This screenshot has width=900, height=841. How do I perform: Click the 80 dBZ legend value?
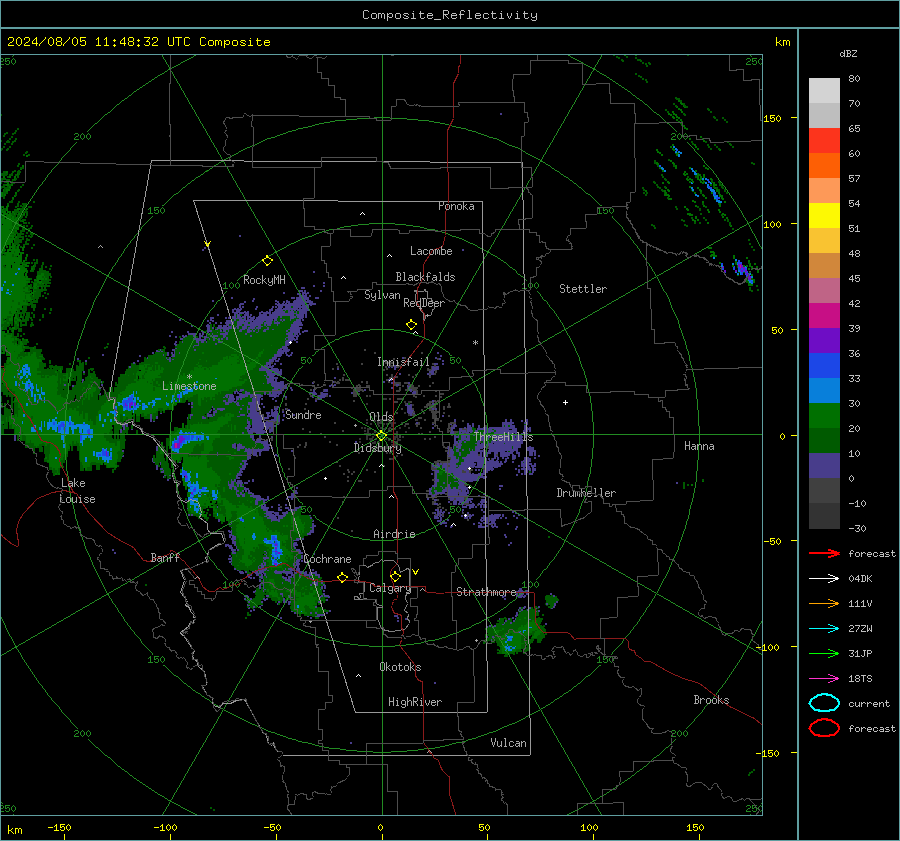854,79
